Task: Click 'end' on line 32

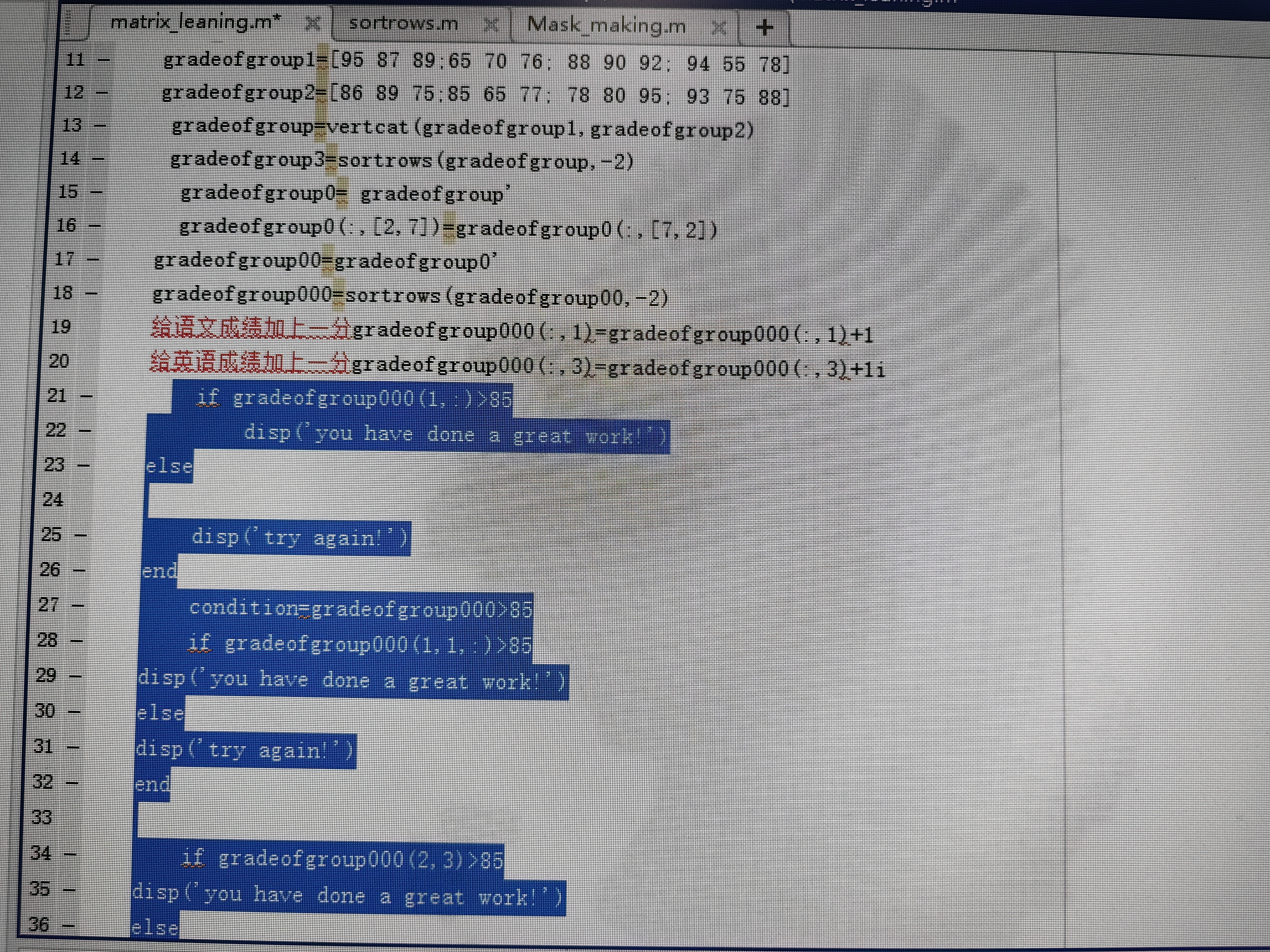Action: pyautogui.click(x=152, y=784)
